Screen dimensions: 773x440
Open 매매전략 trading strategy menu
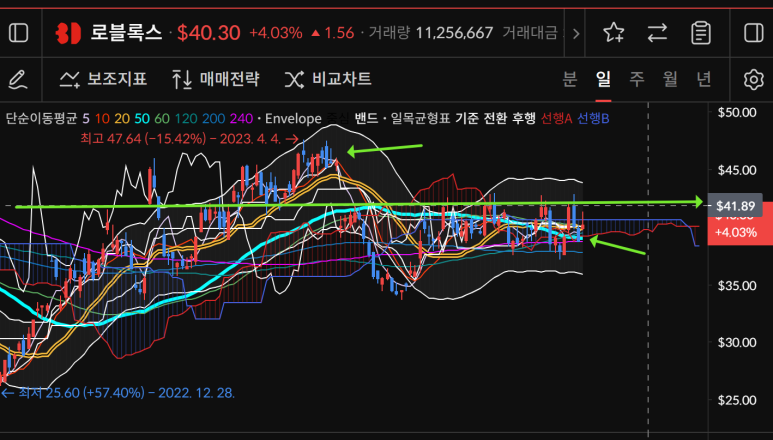click(215, 79)
